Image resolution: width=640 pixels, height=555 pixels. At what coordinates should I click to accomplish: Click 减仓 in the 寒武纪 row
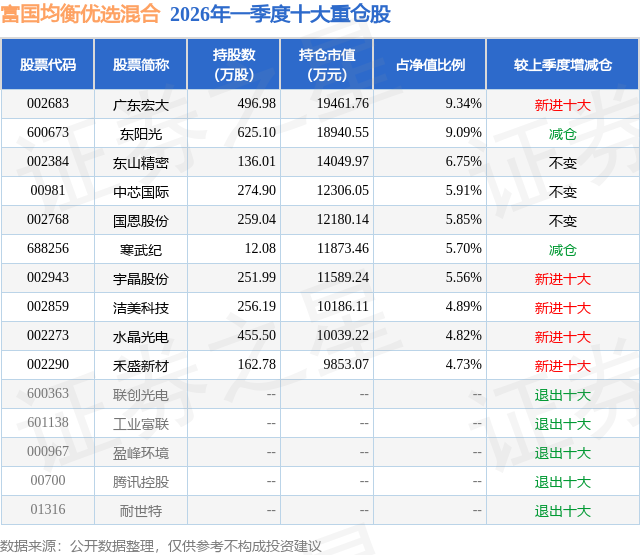563,250
